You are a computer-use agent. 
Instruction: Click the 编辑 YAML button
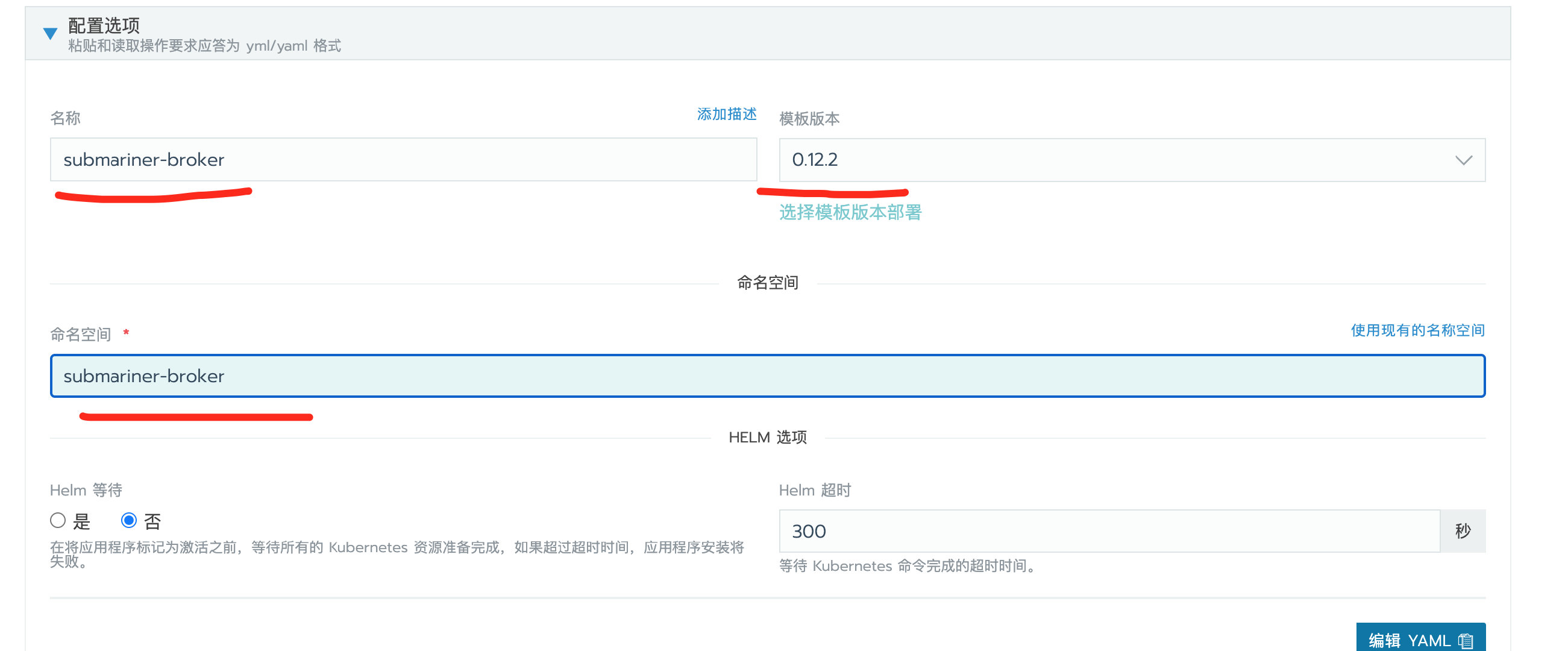coord(1420,638)
